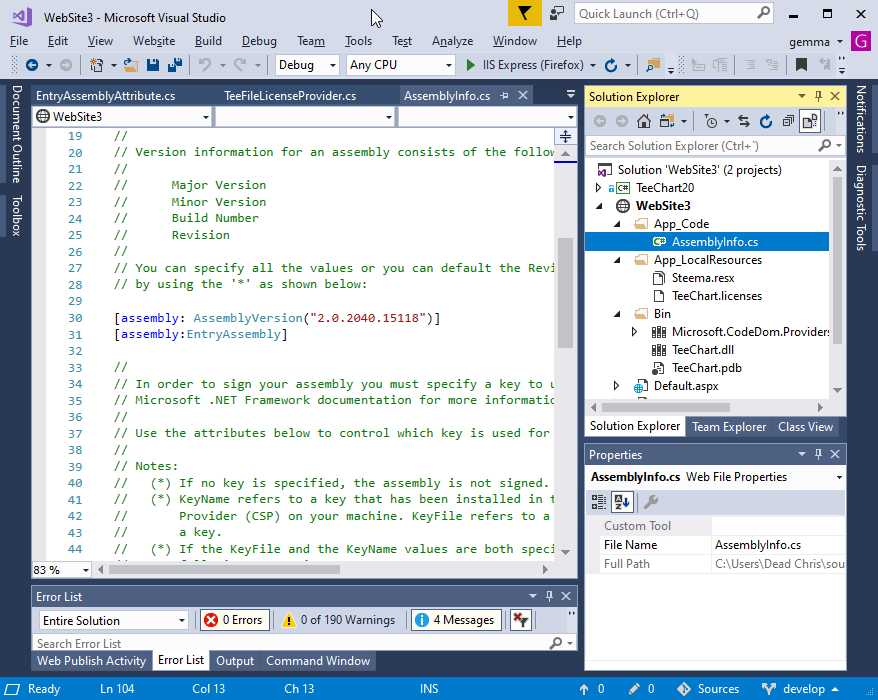
Task: Click the develop branch in the status bar
Action: point(800,689)
